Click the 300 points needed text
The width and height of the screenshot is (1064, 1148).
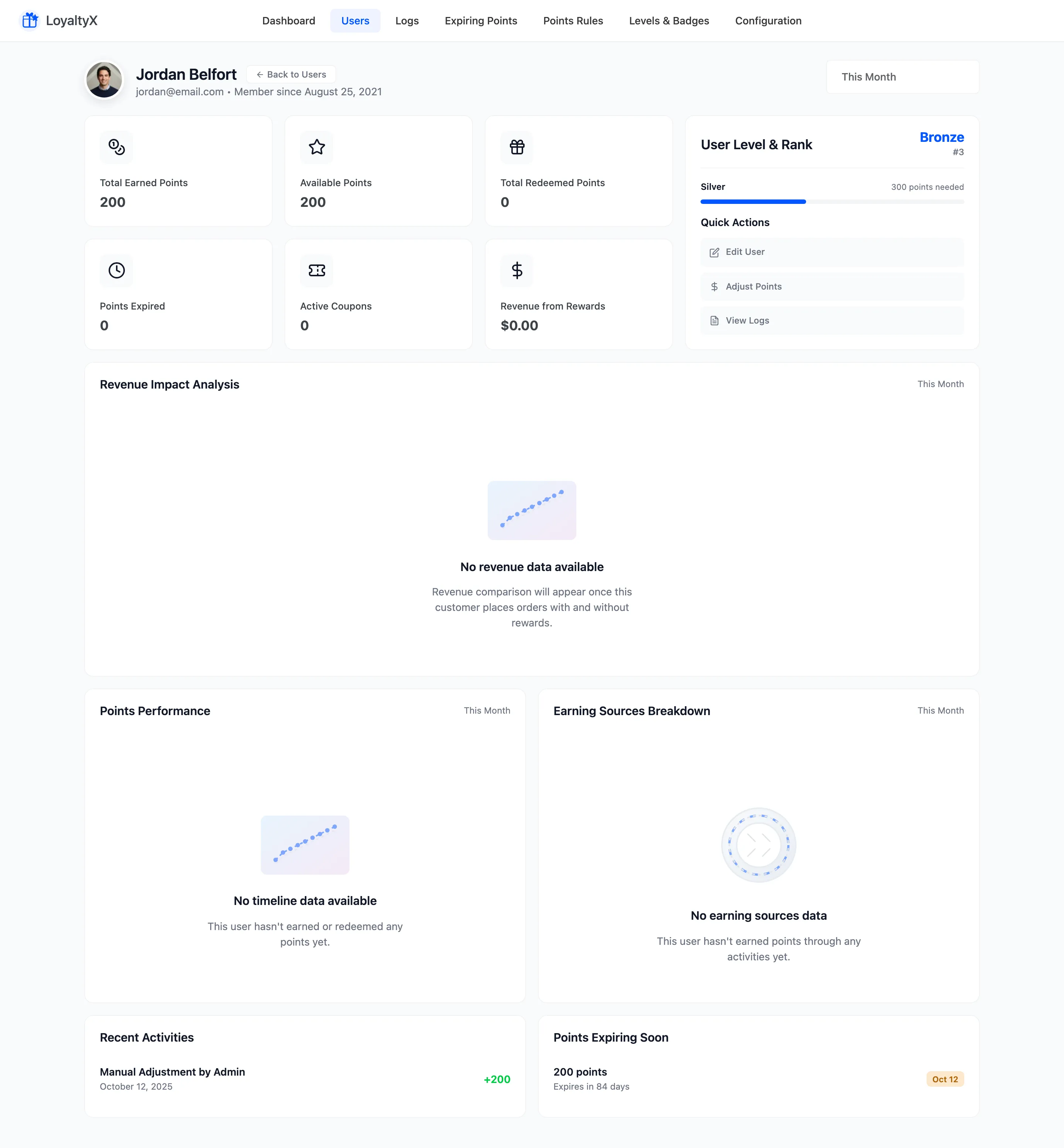click(927, 187)
